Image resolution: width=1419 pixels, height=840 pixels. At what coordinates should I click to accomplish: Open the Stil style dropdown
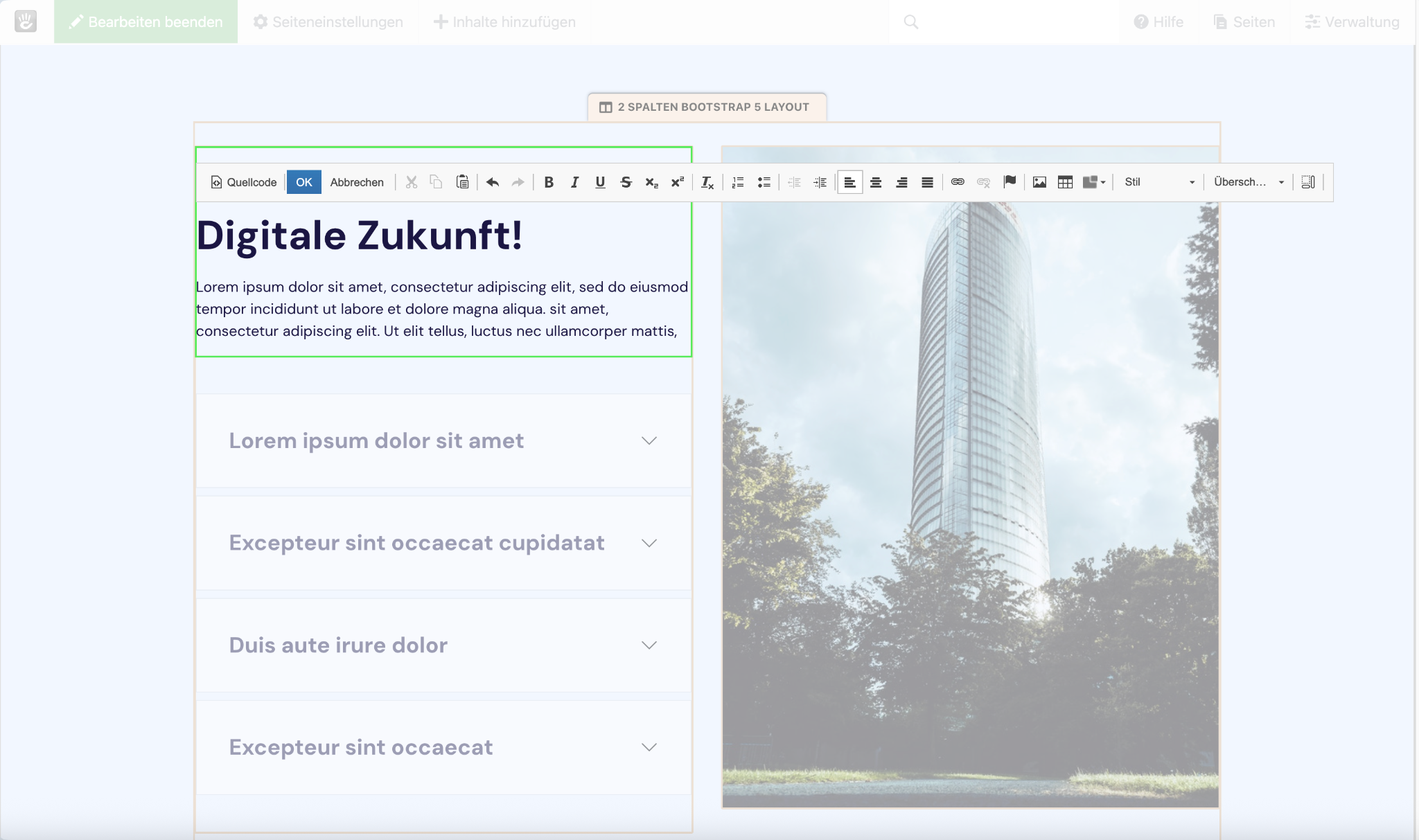pos(1159,182)
